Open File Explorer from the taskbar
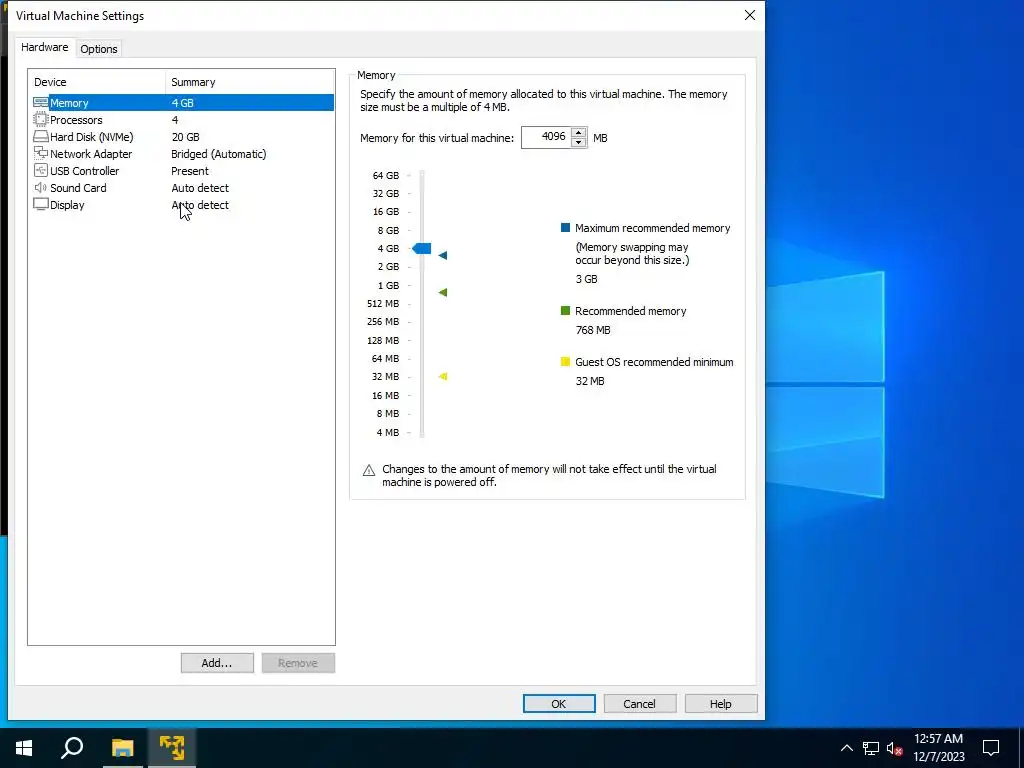This screenshot has width=1024, height=768. [122, 748]
